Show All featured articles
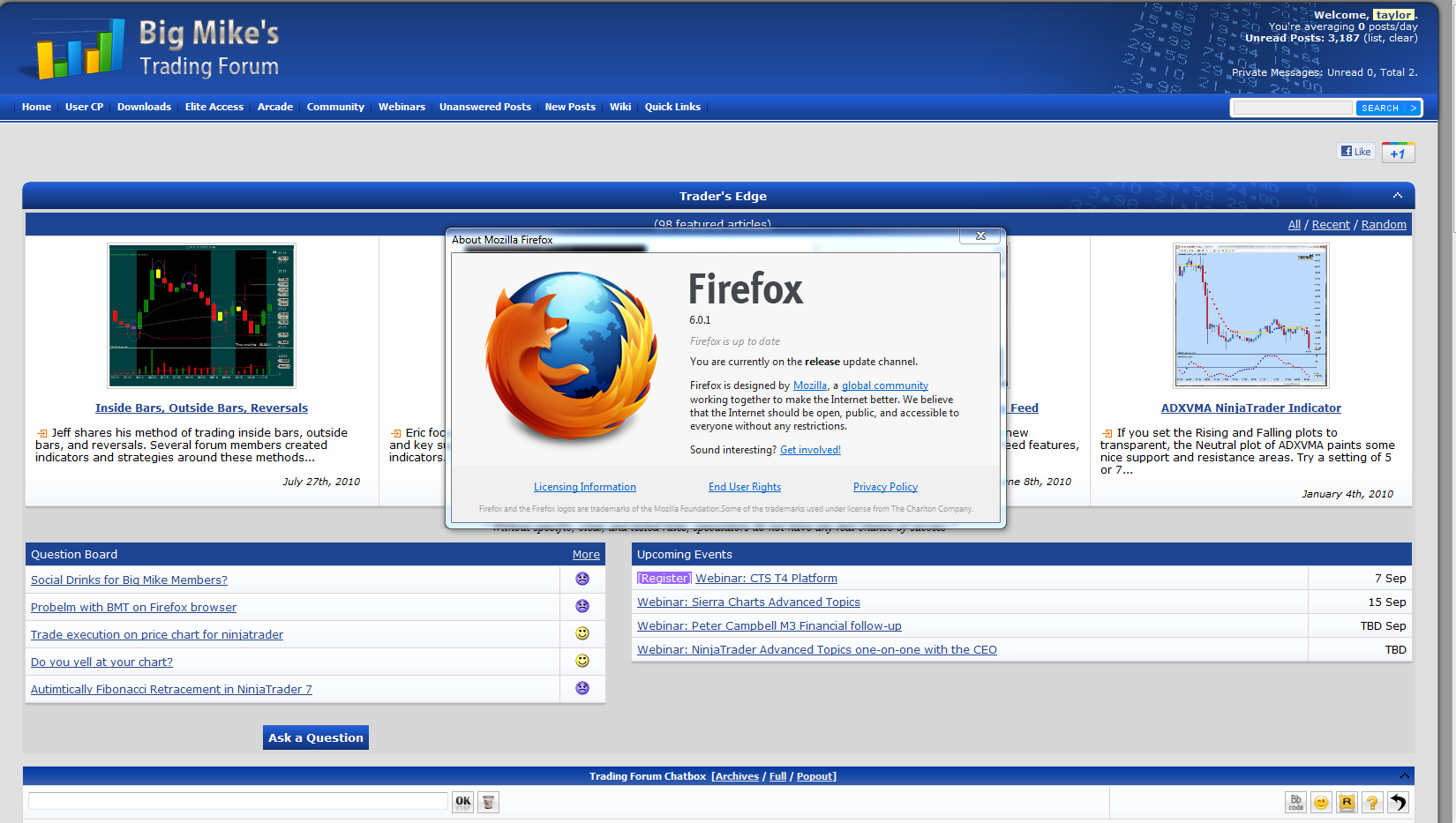 [1295, 225]
